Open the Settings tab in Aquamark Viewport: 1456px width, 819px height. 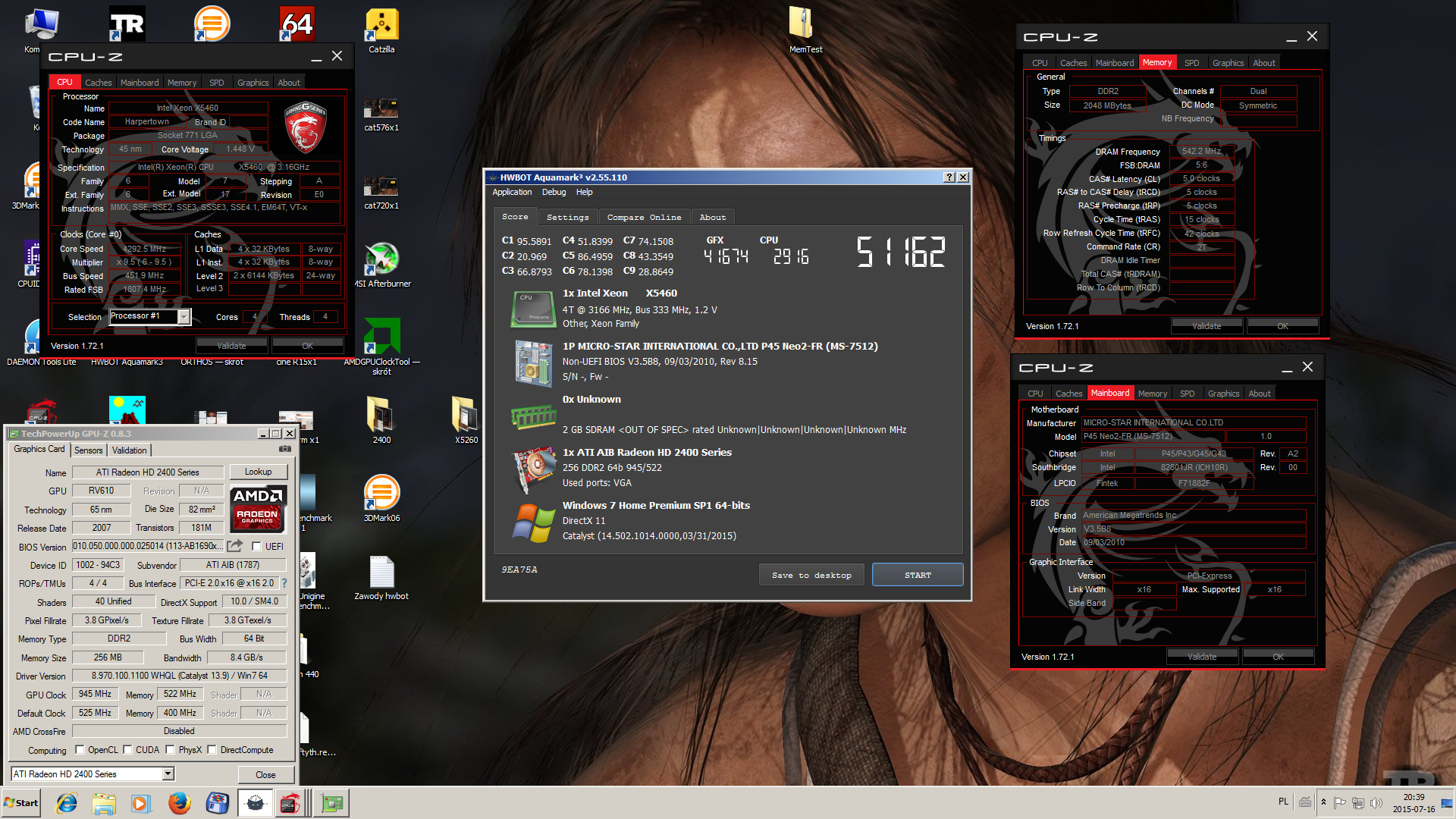568,218
